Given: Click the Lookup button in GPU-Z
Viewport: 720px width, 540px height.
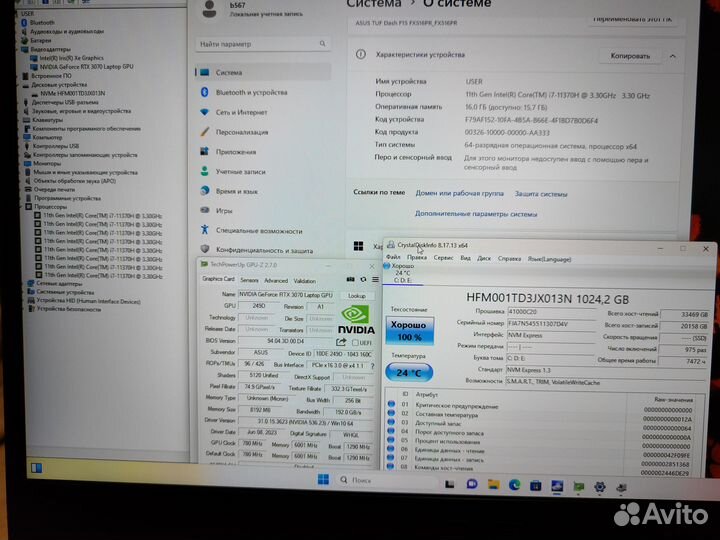Looking at the screenshot, I should pyautogui.click(x=355, y=295).
